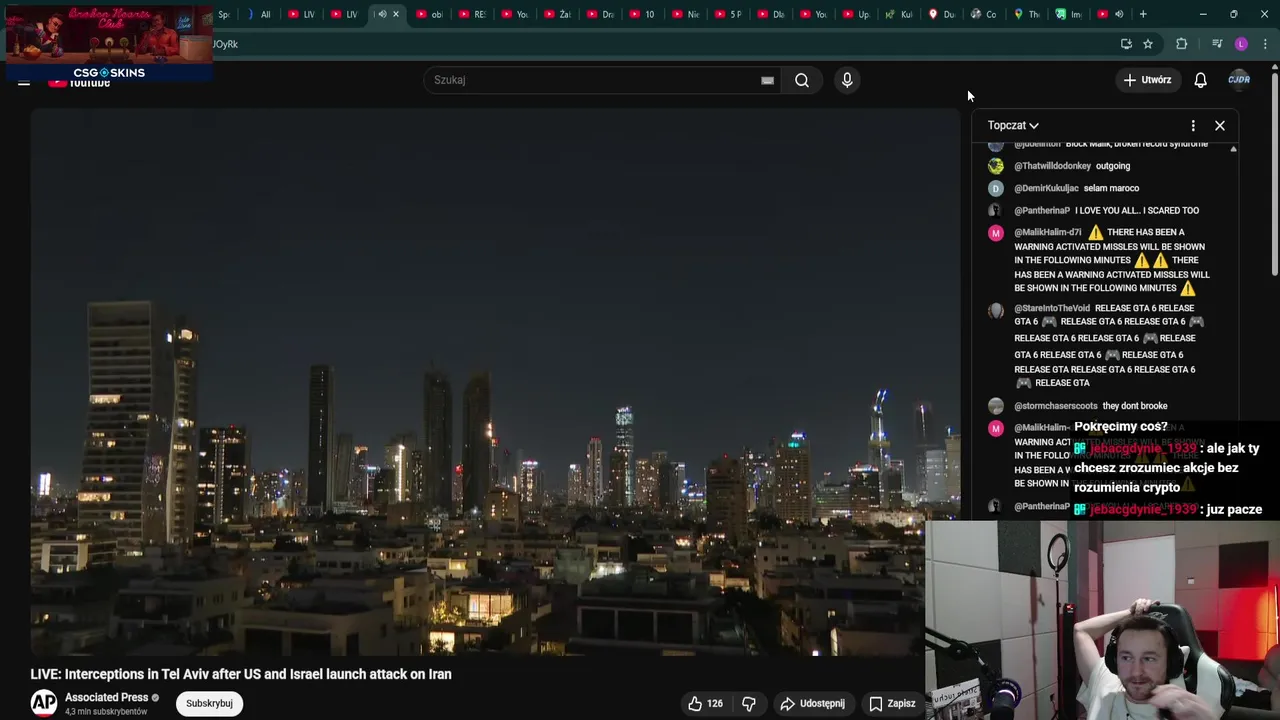Open YouTube notifications bell

(1200, 80)
